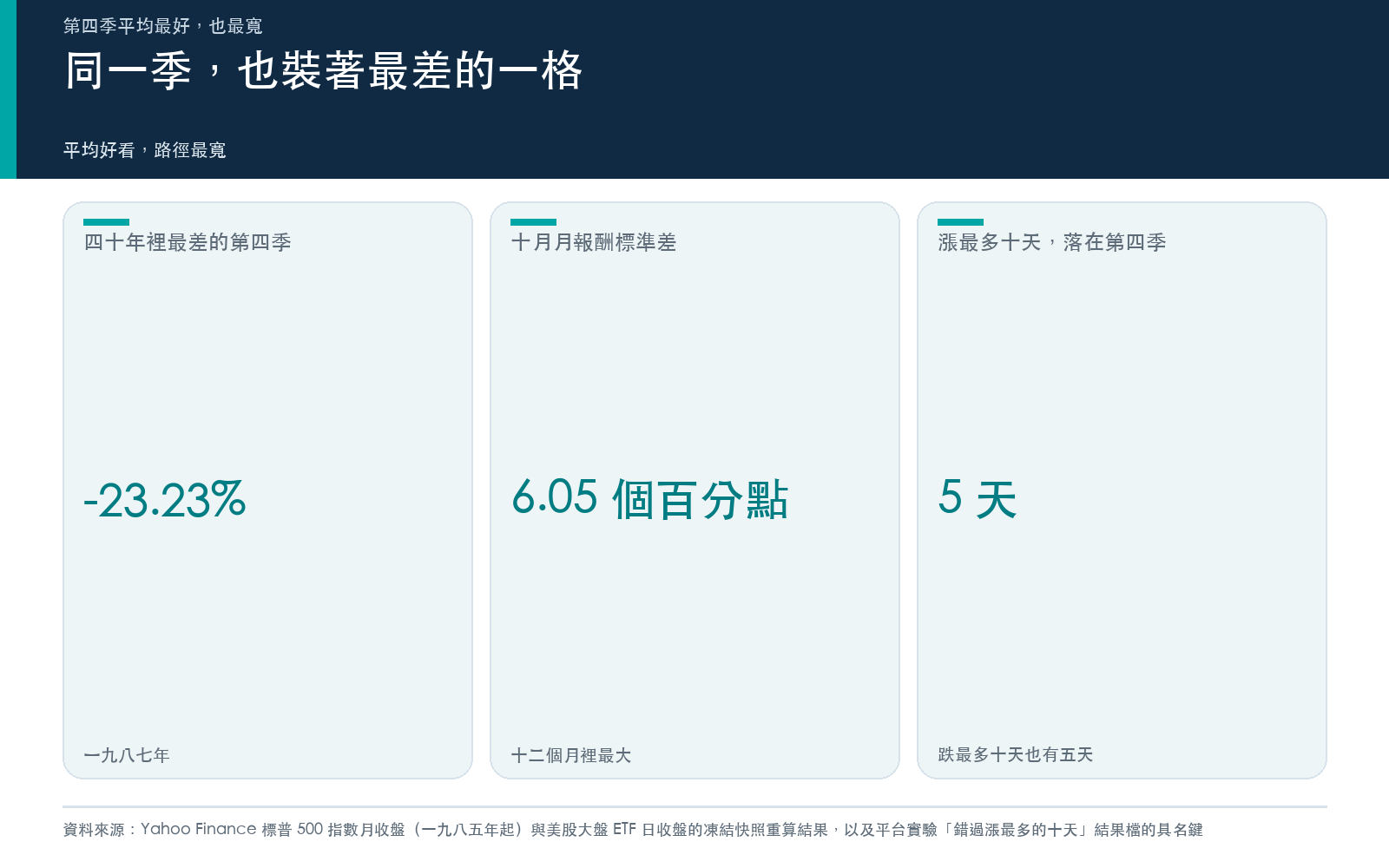Viewport: 1389px width, 868px height.
Task: Click the note 十二個月裡最大
Action: coord(571,755)
